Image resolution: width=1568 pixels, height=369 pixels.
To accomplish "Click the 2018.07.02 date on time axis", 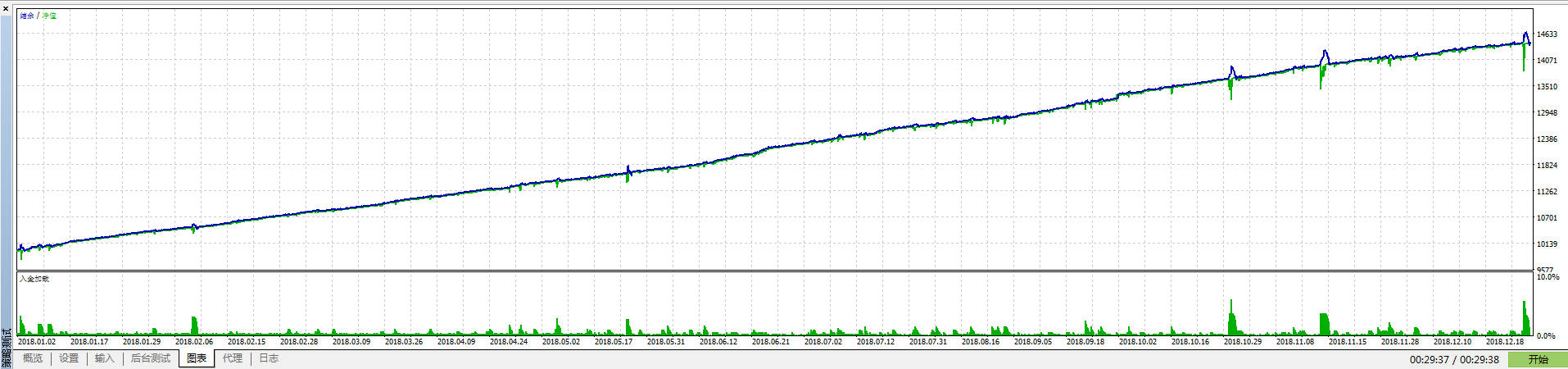I will (x=823, y=342).
